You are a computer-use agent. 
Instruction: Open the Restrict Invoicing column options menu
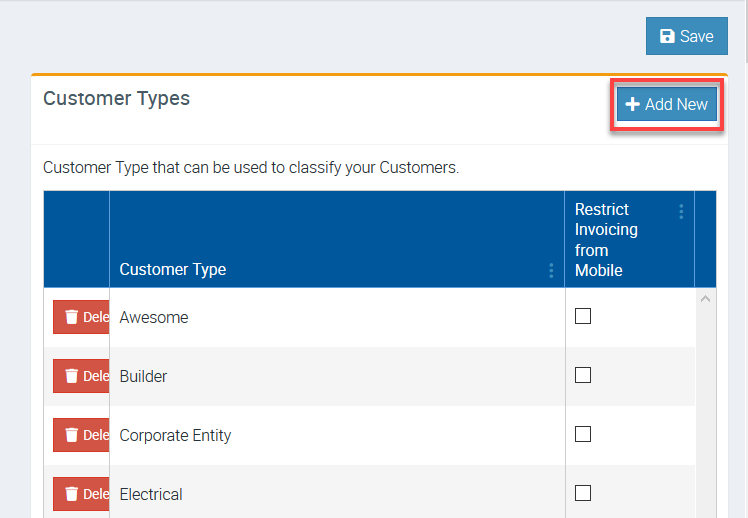[681, 211]
